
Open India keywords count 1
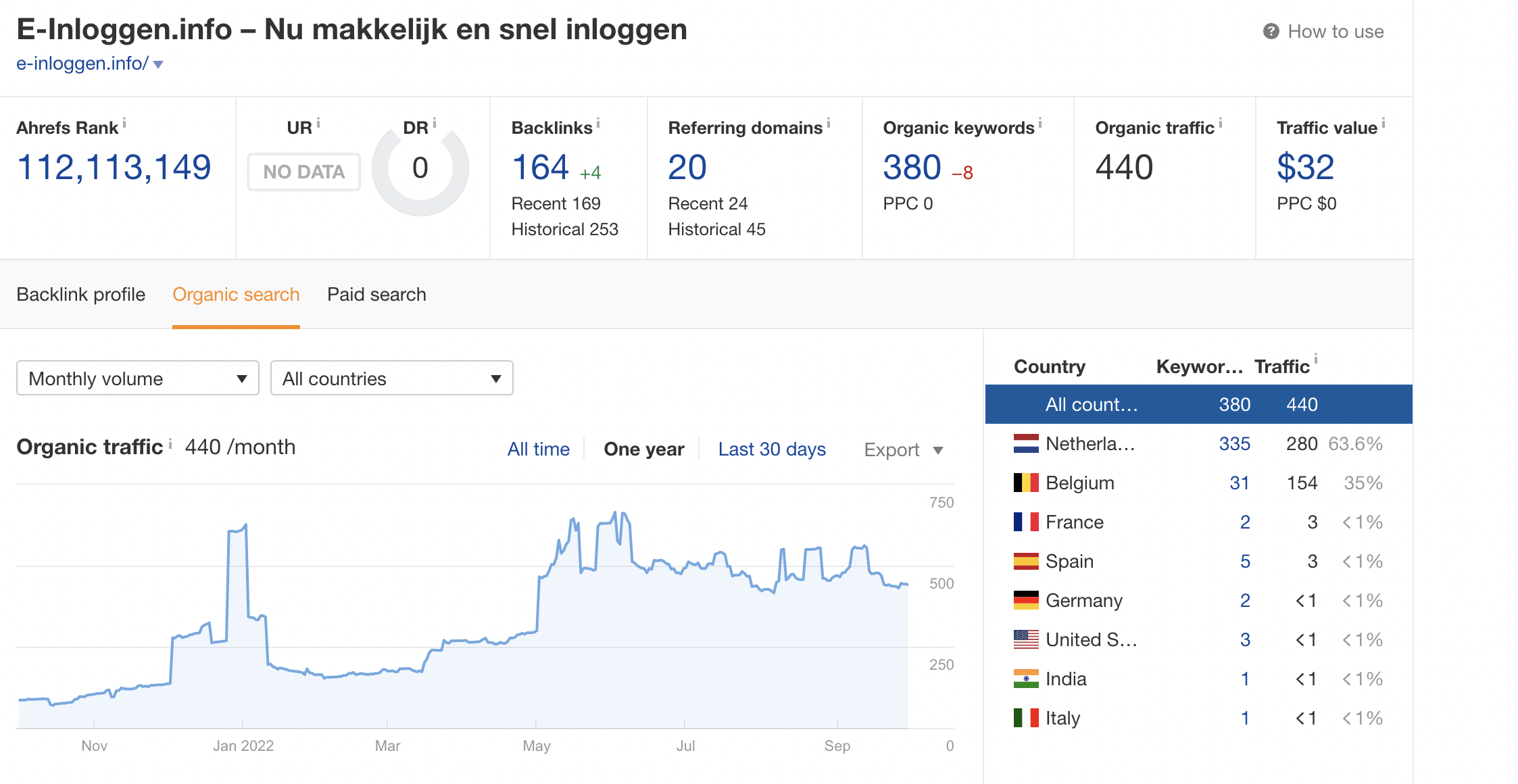1245,679
